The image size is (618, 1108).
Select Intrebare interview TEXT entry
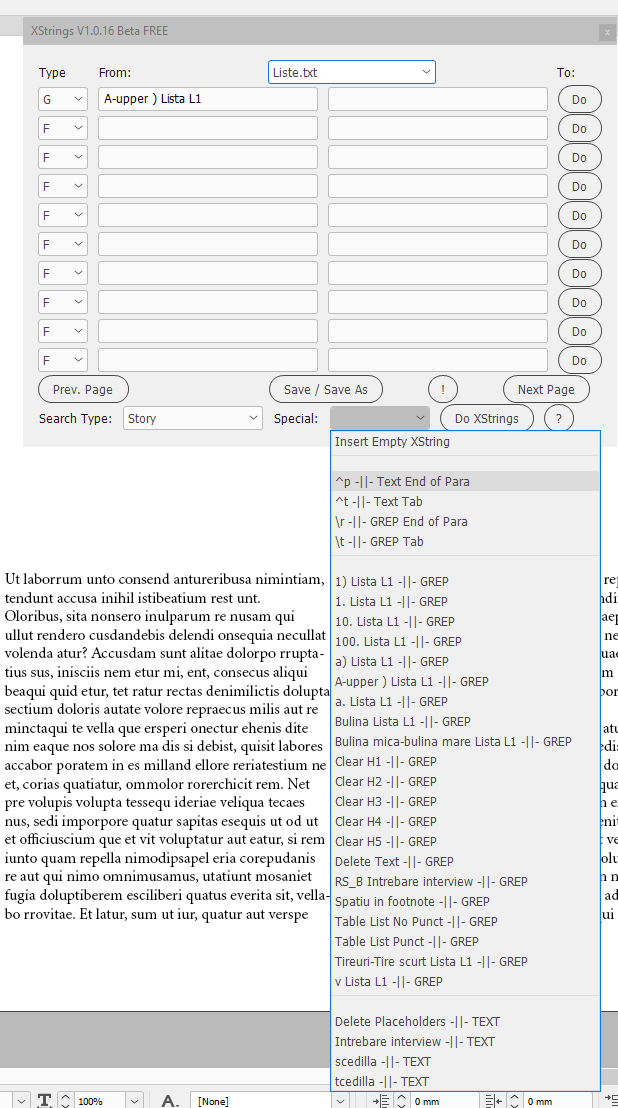(465, 1041)
